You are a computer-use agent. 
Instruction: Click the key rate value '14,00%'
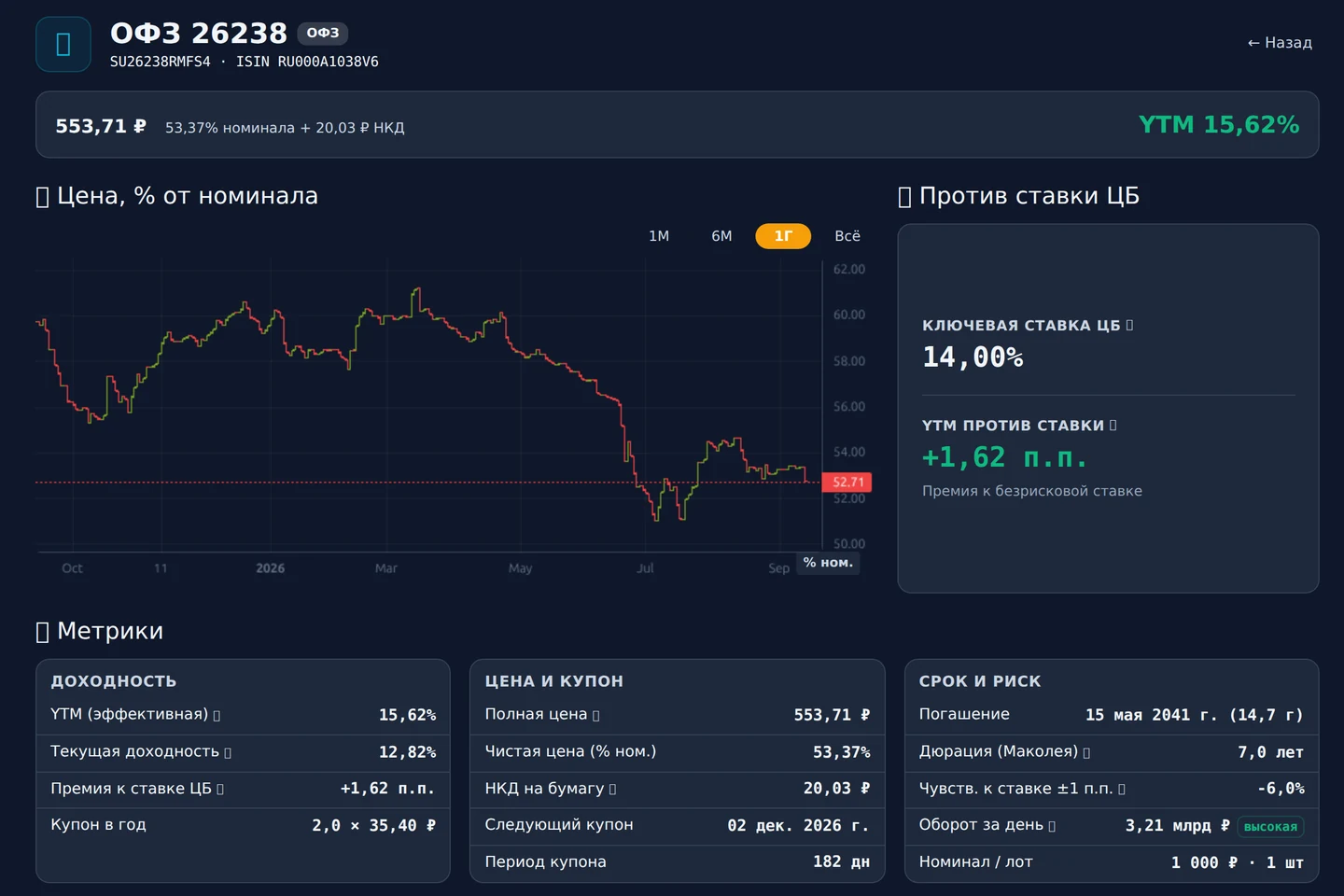pos(973,357)
